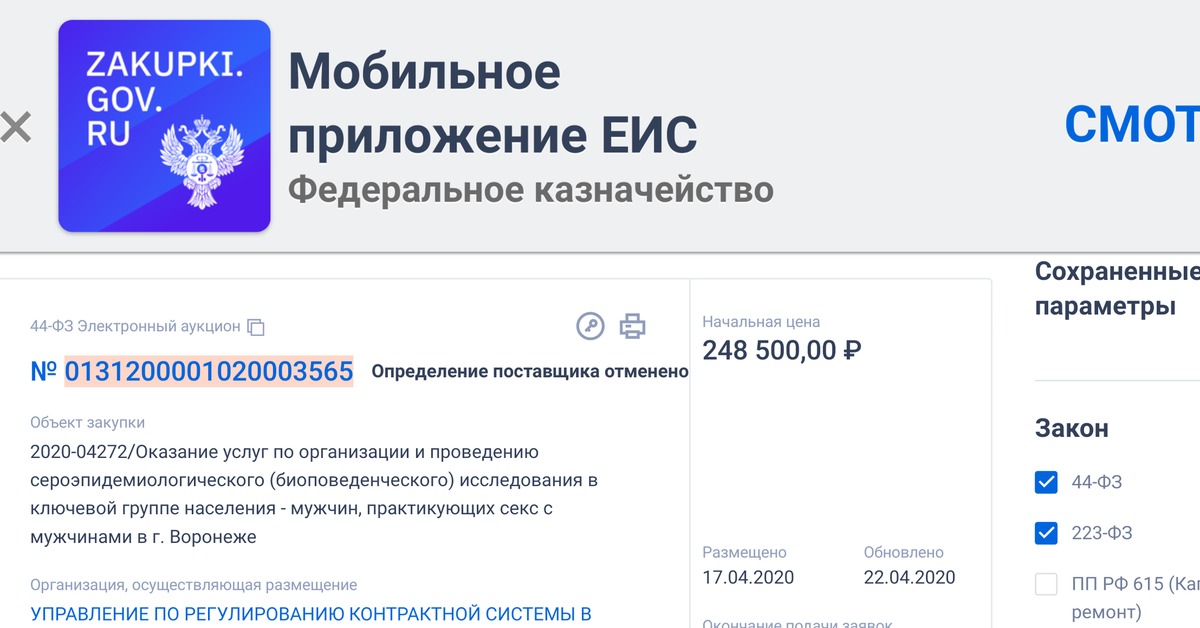Click the Определение поставщика отменено status
Image resolution: width=1200 pixels, height=628 pixels.
pos(530,372)
